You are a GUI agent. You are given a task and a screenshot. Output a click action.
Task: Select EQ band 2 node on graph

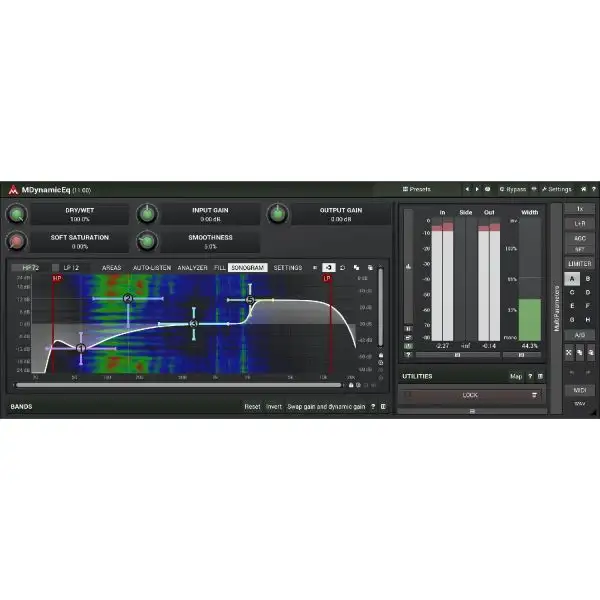pos(128,299)
